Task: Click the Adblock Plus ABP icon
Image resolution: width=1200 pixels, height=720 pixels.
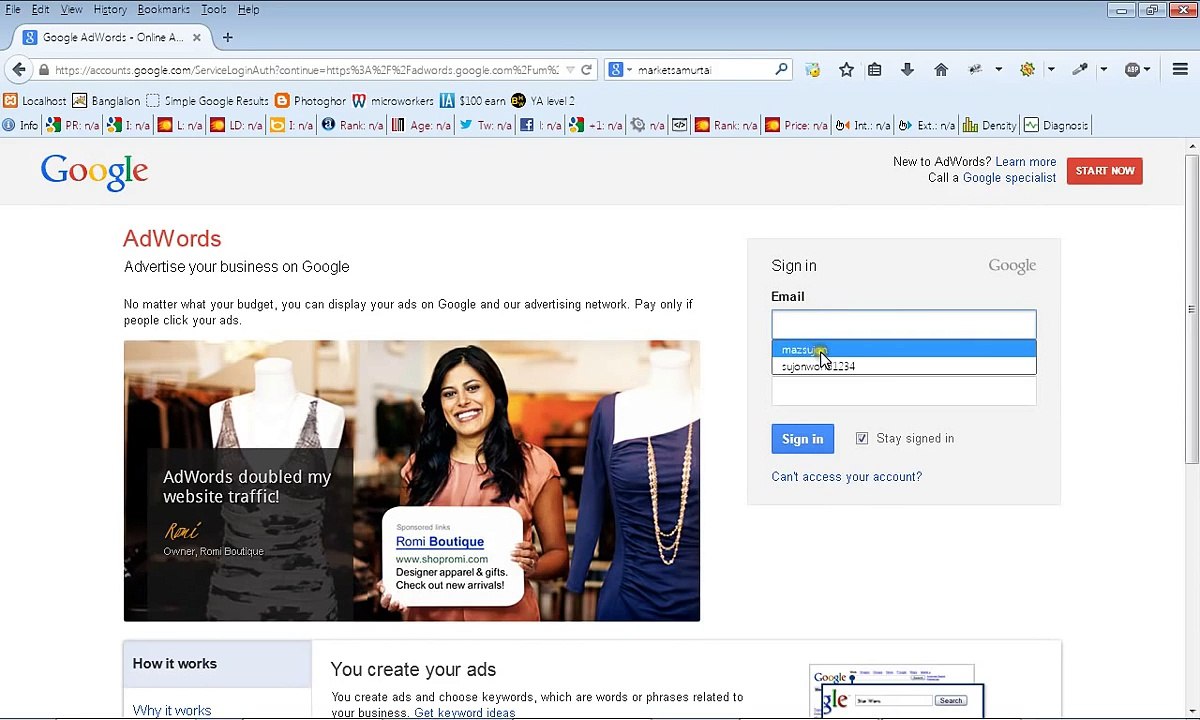Action: pyautogui.click(x=1132, y=70)
